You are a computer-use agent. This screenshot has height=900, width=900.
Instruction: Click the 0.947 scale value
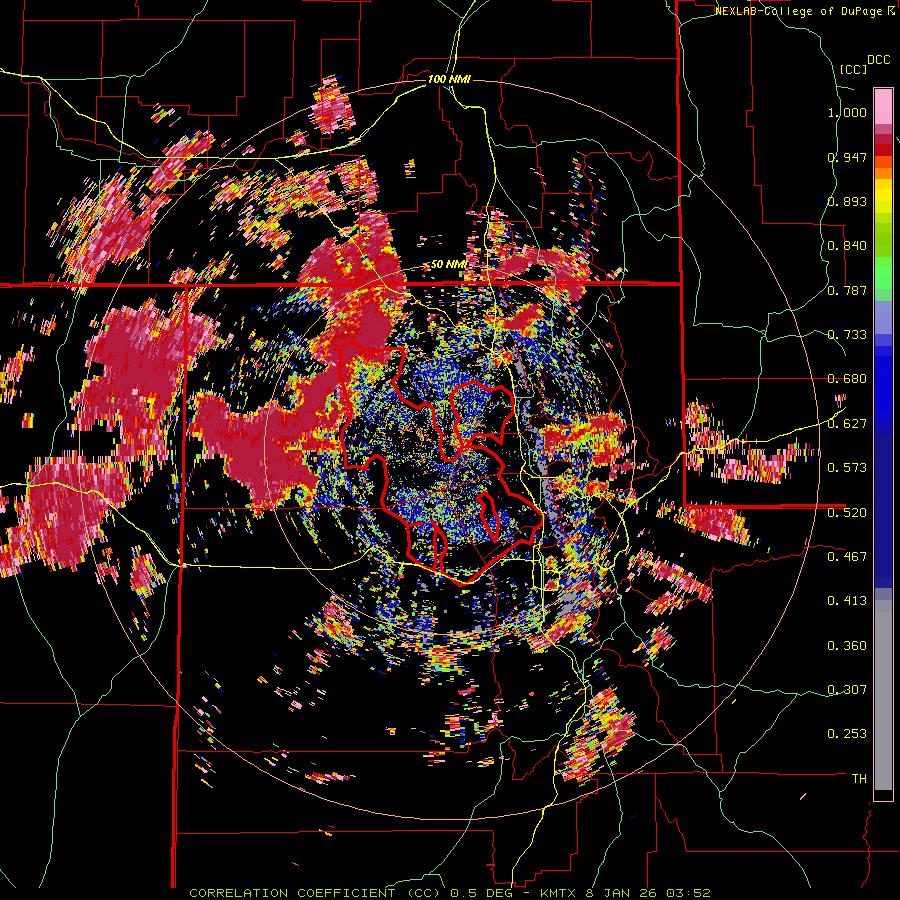tap(847, 157)
